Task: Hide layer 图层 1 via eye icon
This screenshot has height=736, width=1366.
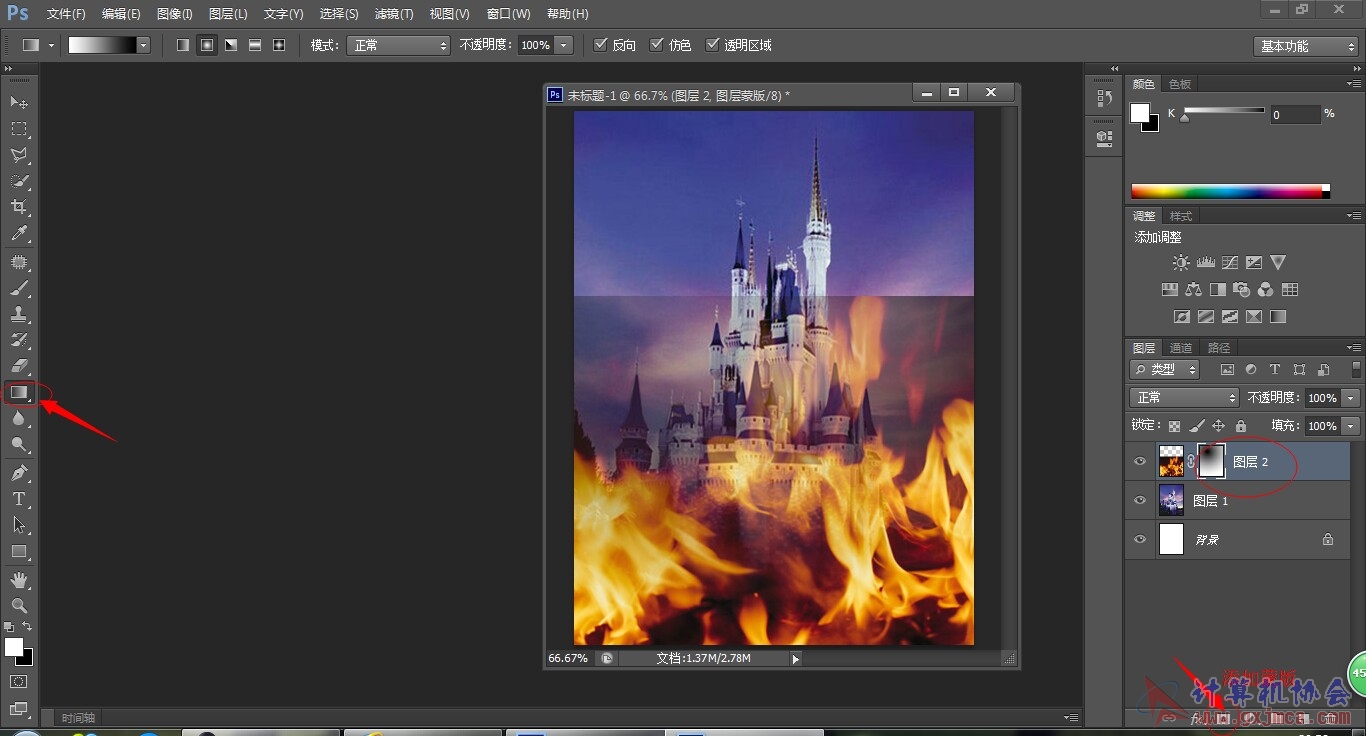Action: [1140, 500]
